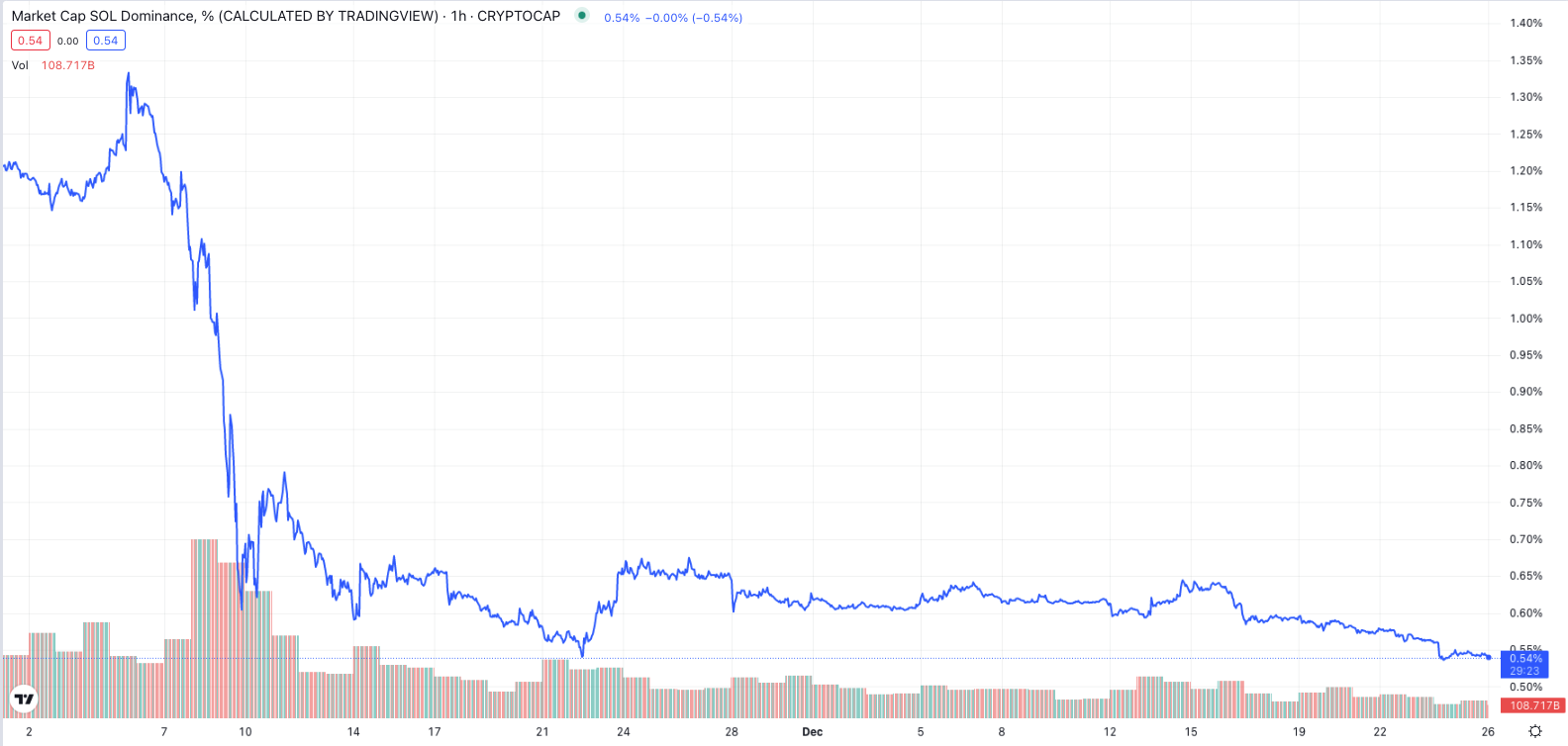
Task: Click the 0.54% −0.00% change readout
Action: (673, 18)
